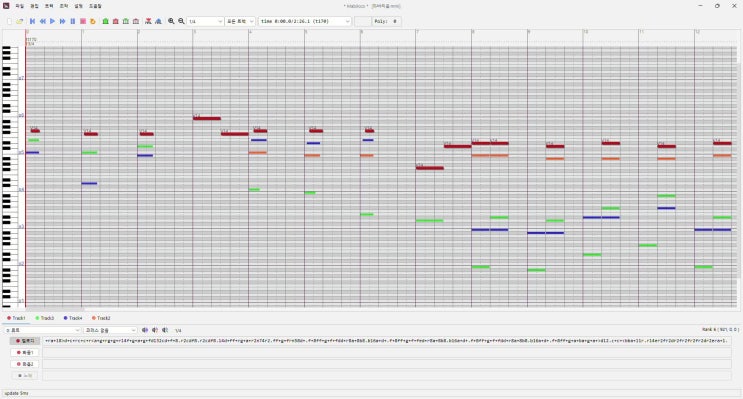Switch to the Track2 tab
This screenshot has width=743, height=399.
coord(101,318)
